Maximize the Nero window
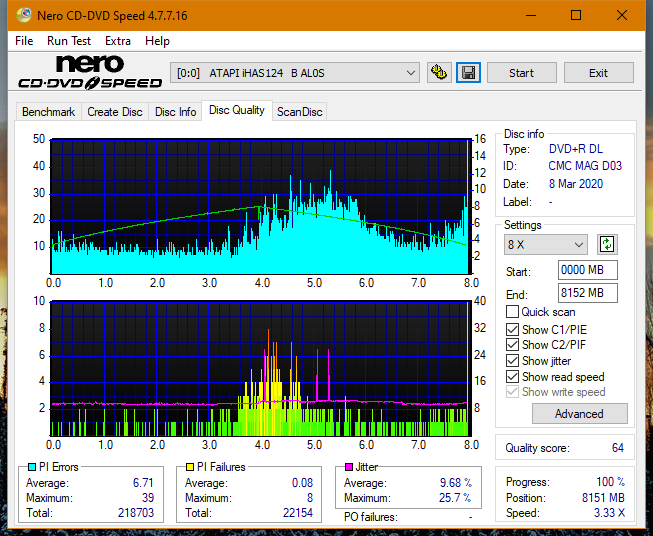The height and width of the screenshot is (536, 653). click(x=576, y=15)
